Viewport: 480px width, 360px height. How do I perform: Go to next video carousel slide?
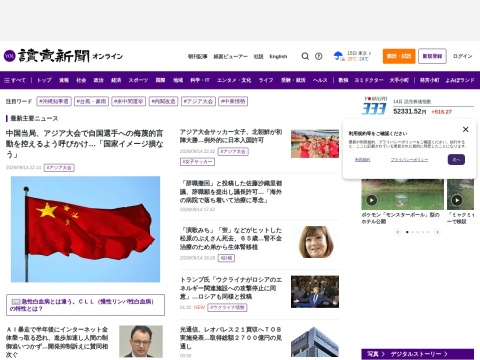click(x=437, y=232)
